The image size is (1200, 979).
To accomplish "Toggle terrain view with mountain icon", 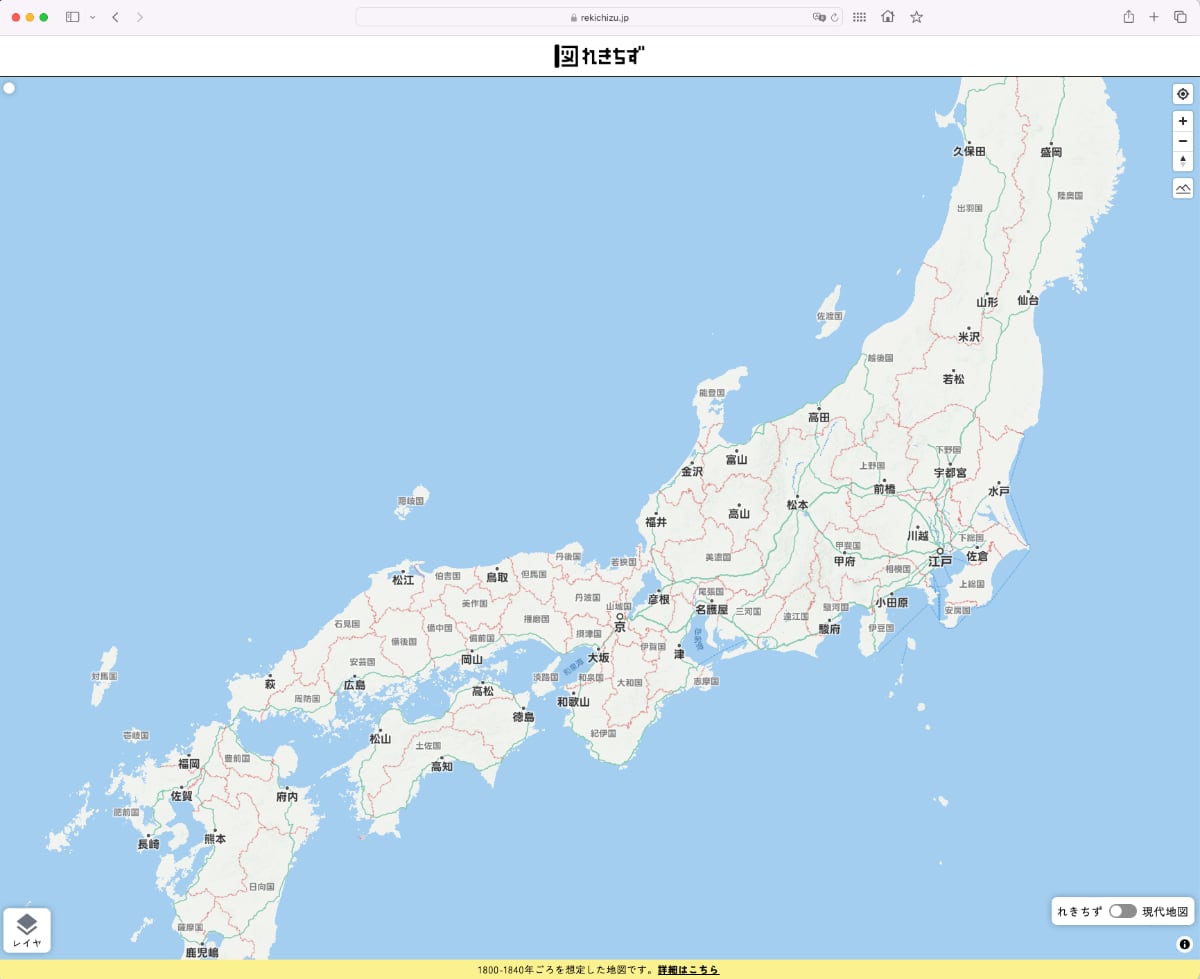I will (1183, 188).
